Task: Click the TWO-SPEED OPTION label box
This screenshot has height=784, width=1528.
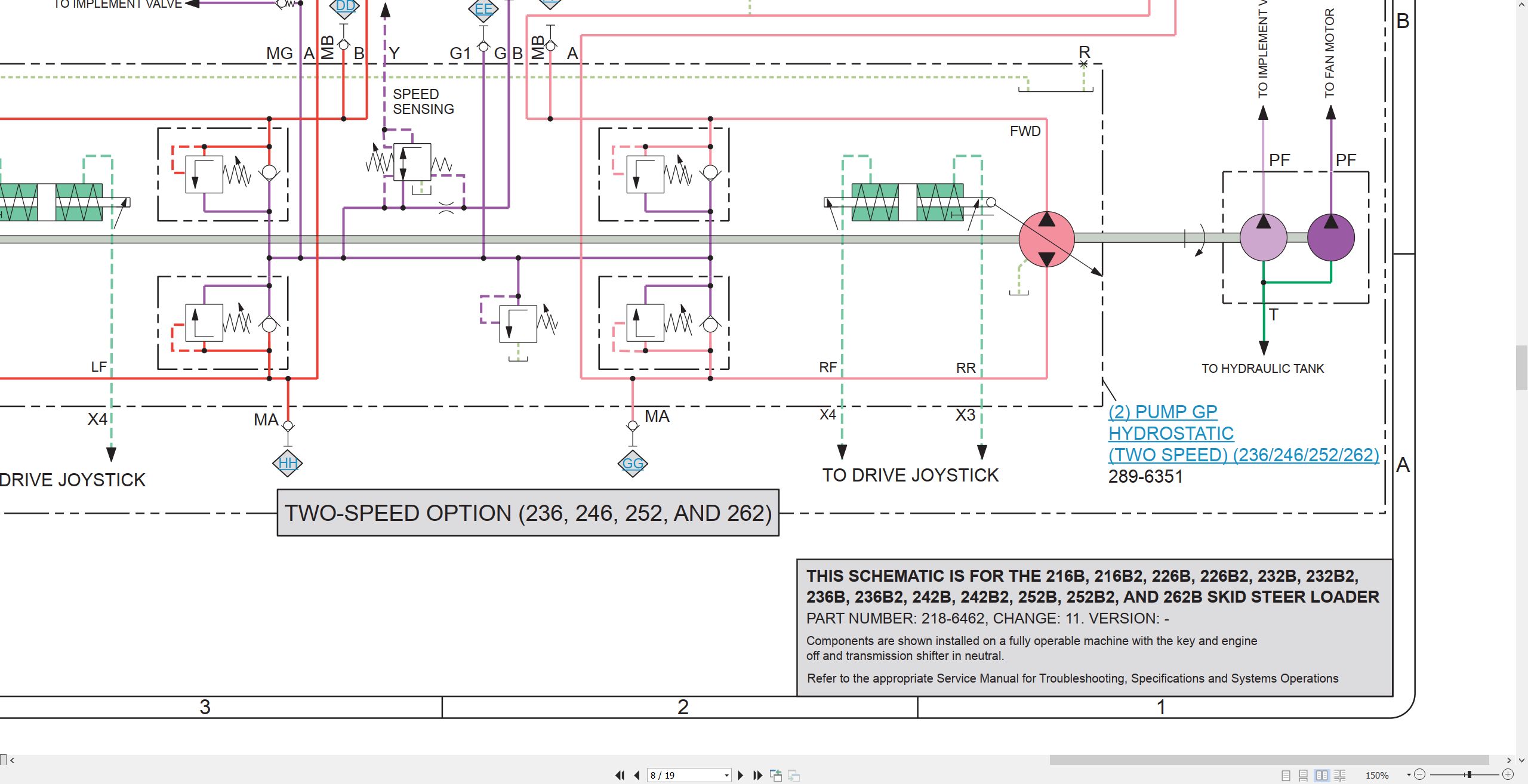Action: click(x=528, y=513)
